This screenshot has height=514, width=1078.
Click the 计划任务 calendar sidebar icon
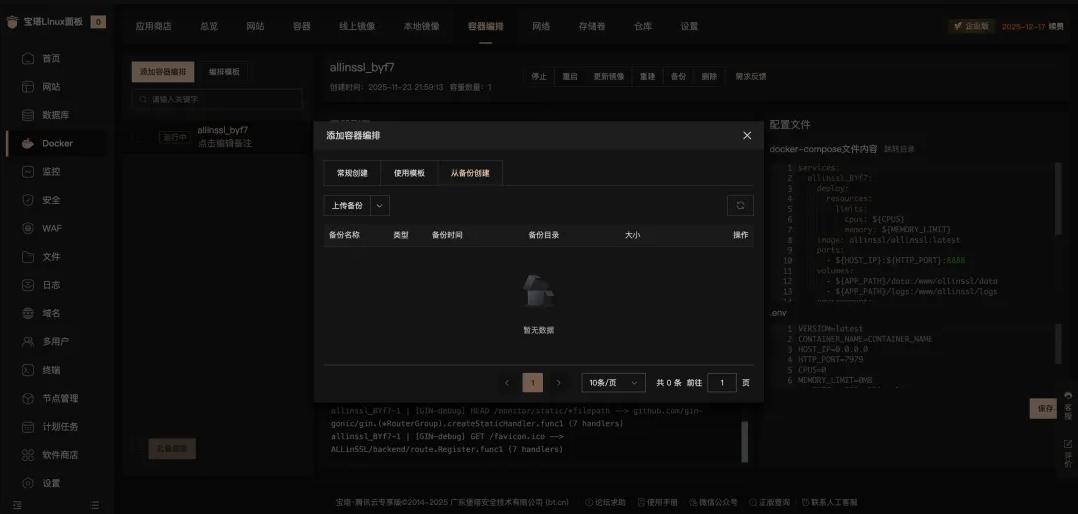[28, 427]
